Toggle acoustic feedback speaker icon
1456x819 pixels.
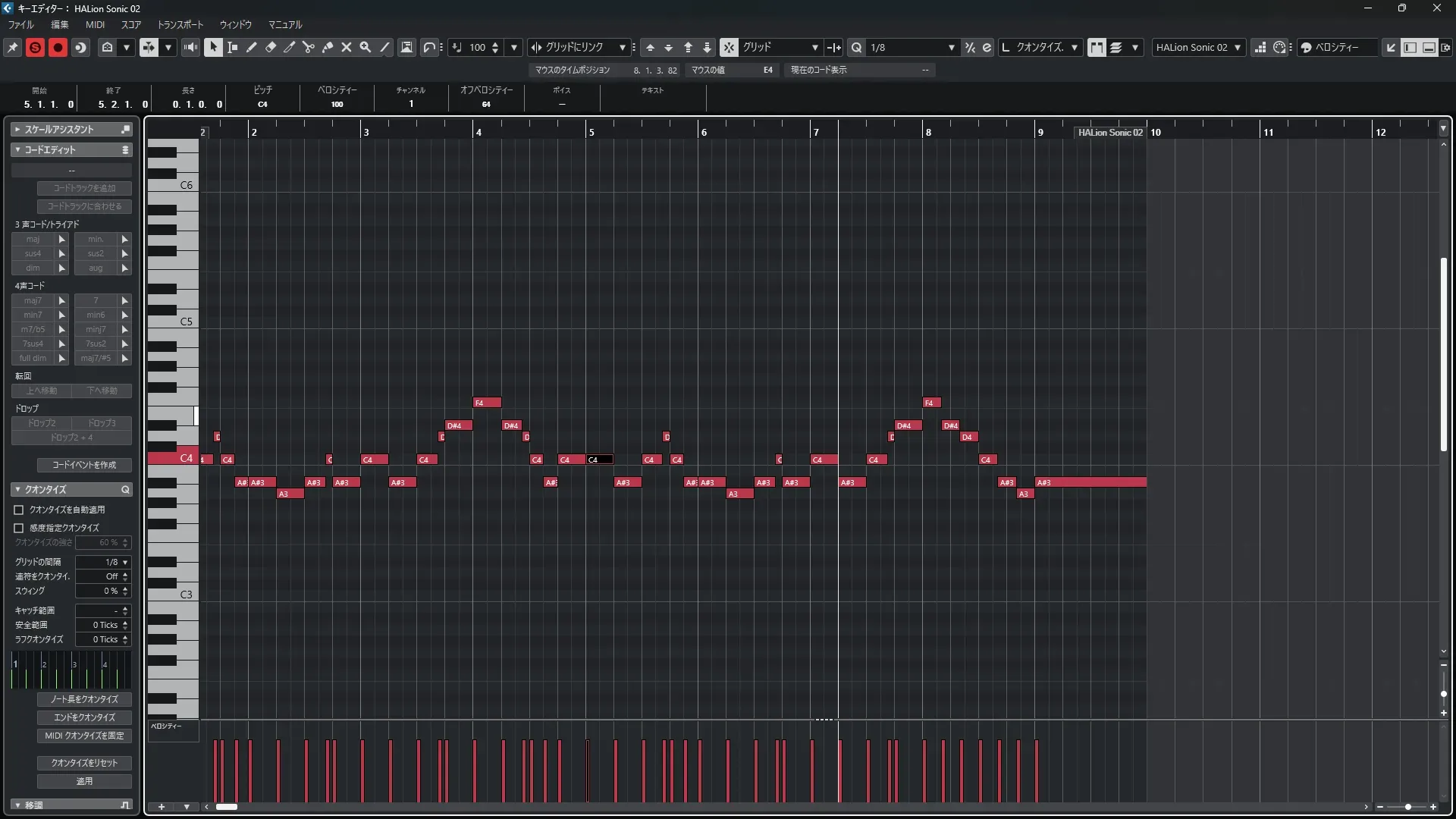(x=190, y=47)
